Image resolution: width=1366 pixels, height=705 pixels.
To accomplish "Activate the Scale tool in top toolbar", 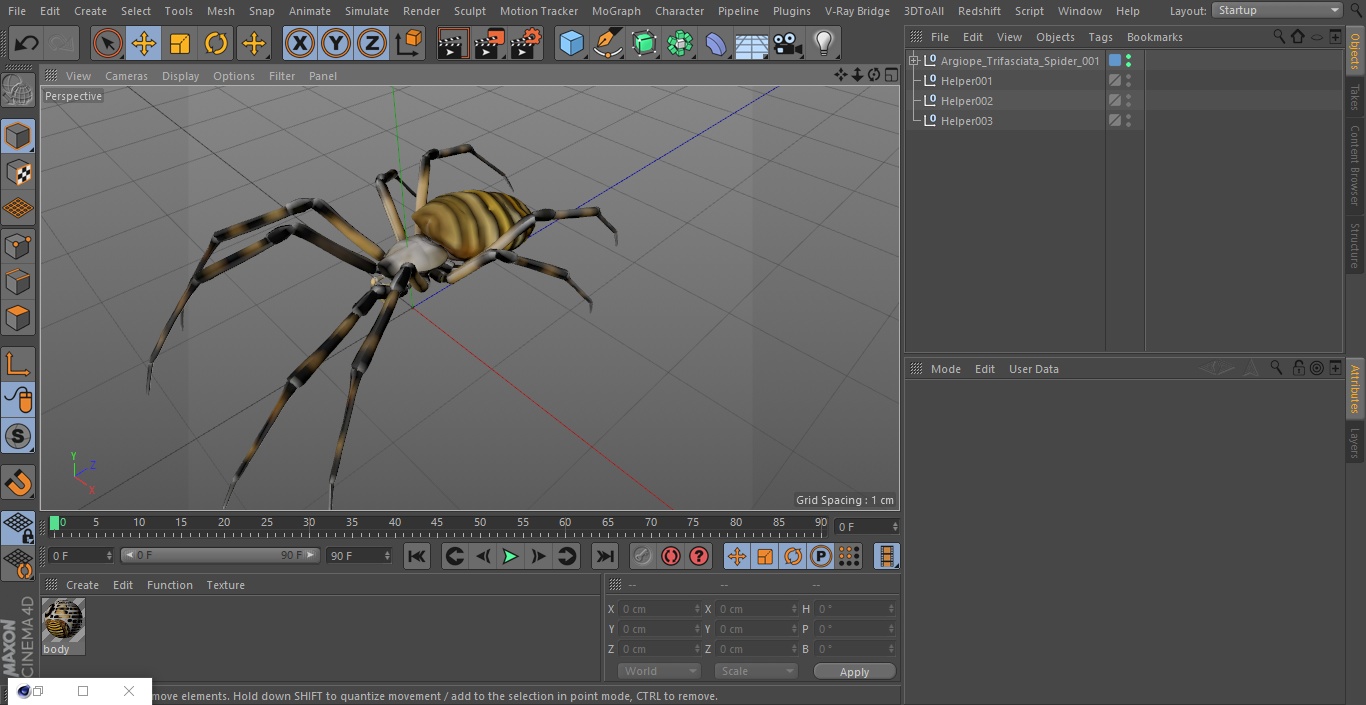I will 180,43.
